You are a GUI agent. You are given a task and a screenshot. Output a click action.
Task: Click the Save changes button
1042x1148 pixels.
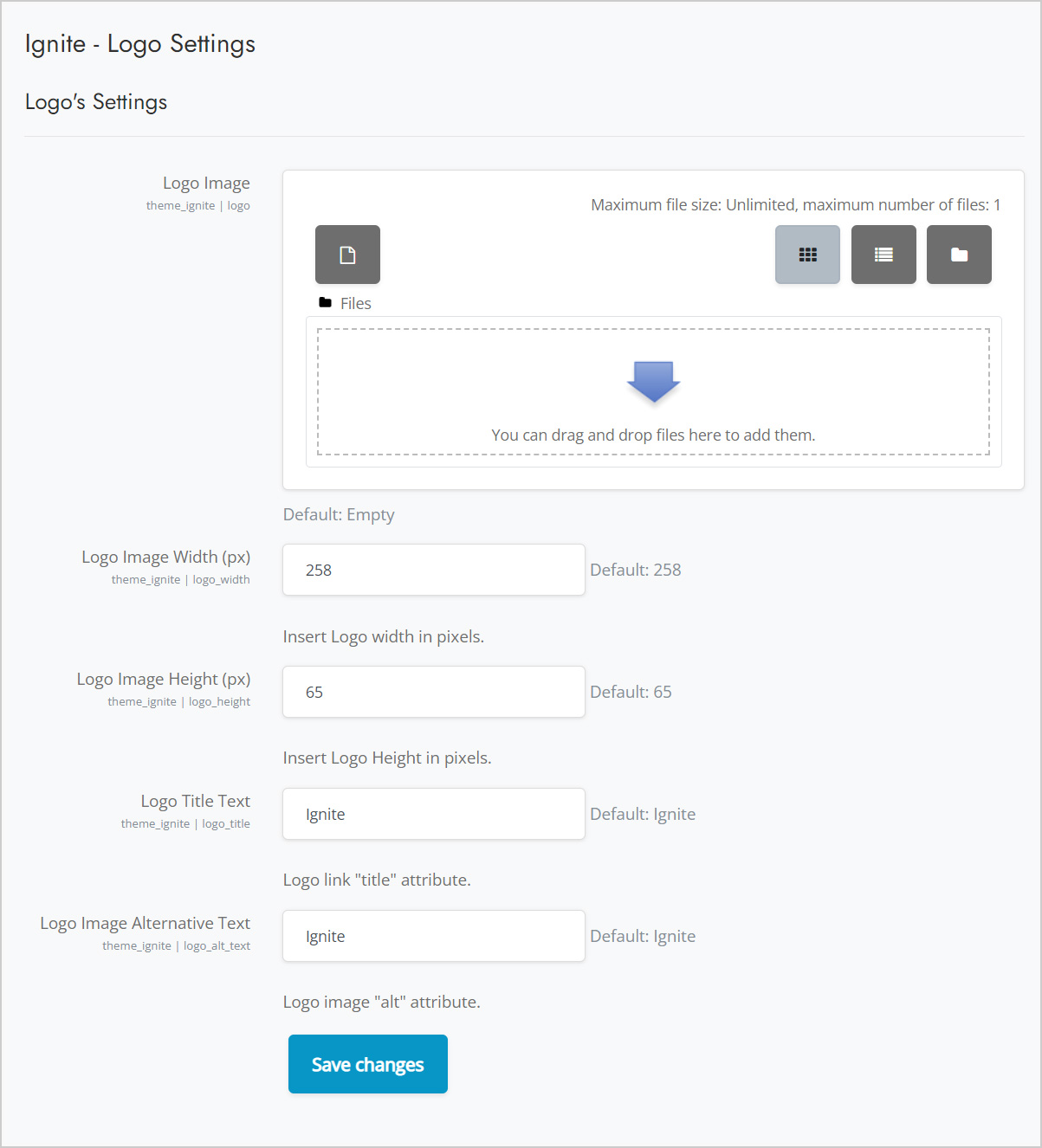tap(368, 1064)
